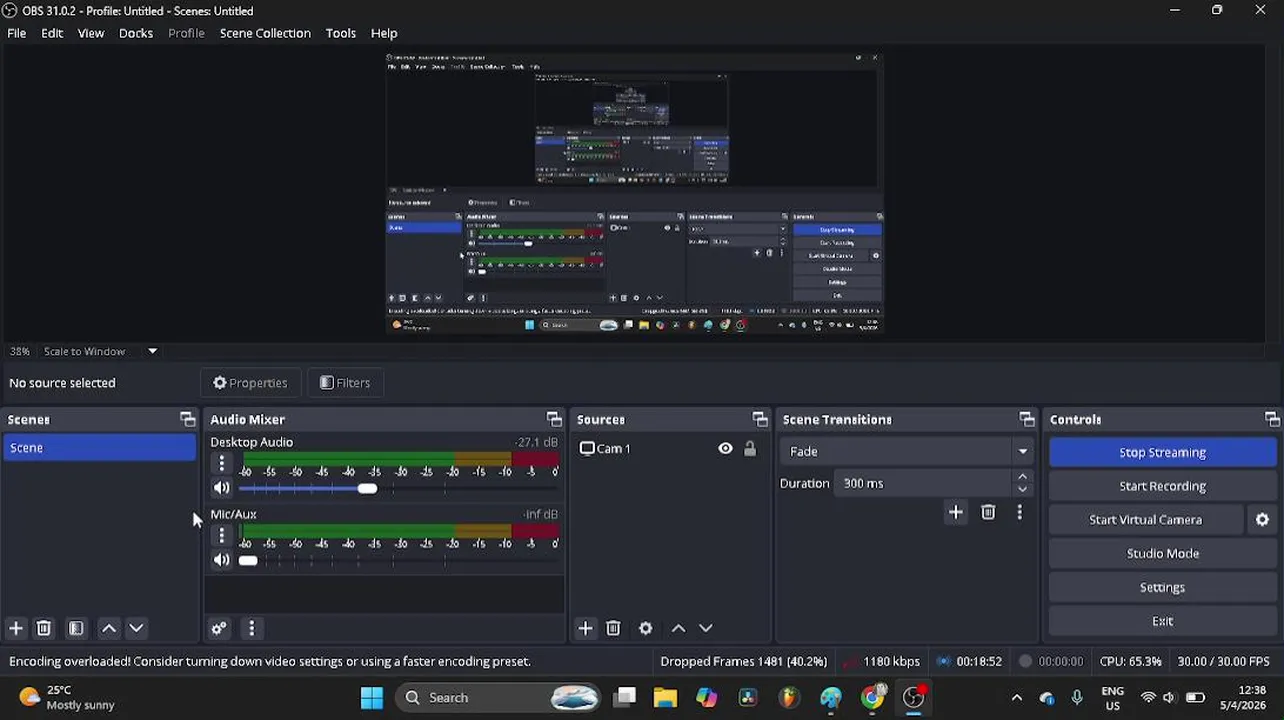Pop out the Controls dock icon
This screenshot has width=1284, height=720.
(x=1272, y=419)
